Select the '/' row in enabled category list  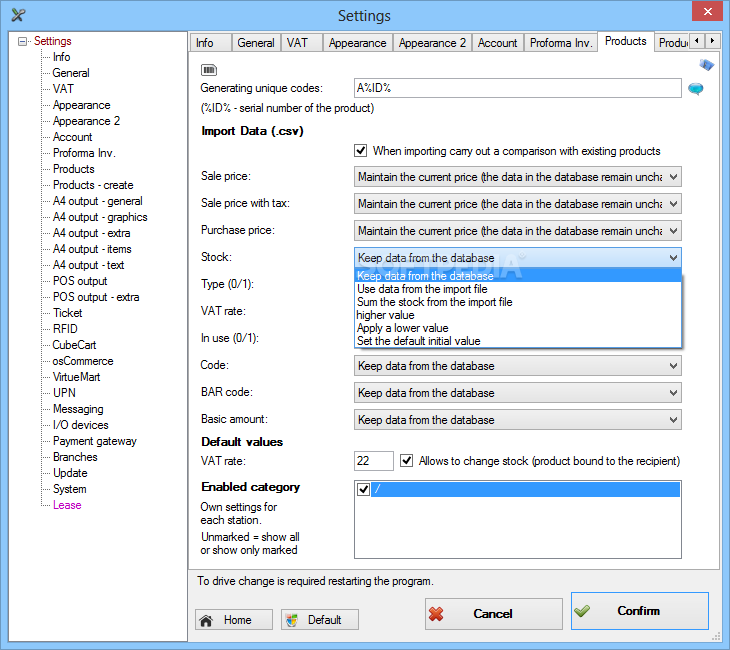pos(525,489)
